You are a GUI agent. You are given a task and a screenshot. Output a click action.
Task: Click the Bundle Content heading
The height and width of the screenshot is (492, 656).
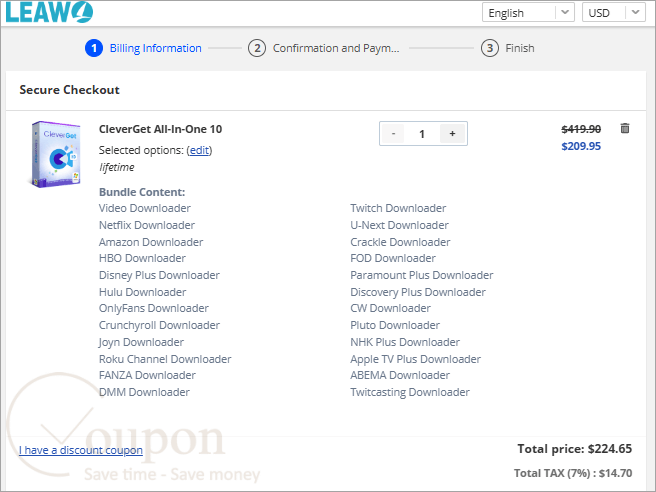coord(142,192)
